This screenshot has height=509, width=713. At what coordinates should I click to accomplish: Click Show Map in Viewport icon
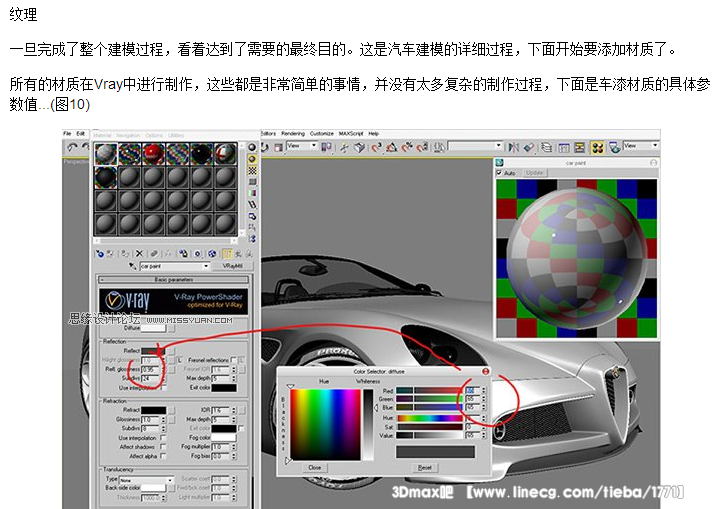212,254
